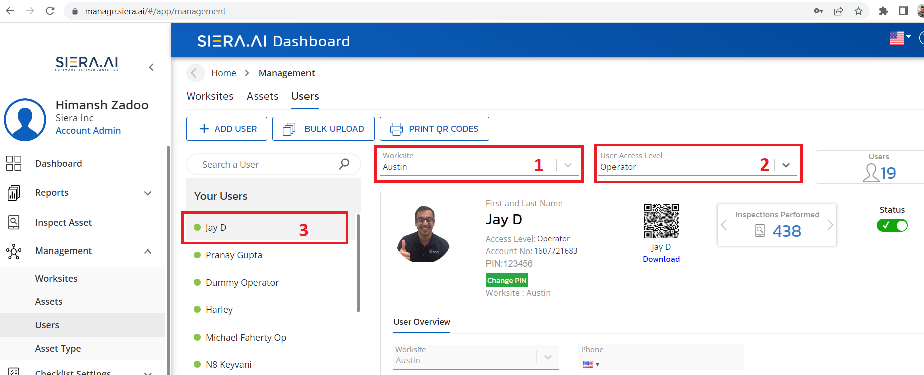
Task: Open saved passwords key icon
Action: pyautogui.click(x=819, y=11)
